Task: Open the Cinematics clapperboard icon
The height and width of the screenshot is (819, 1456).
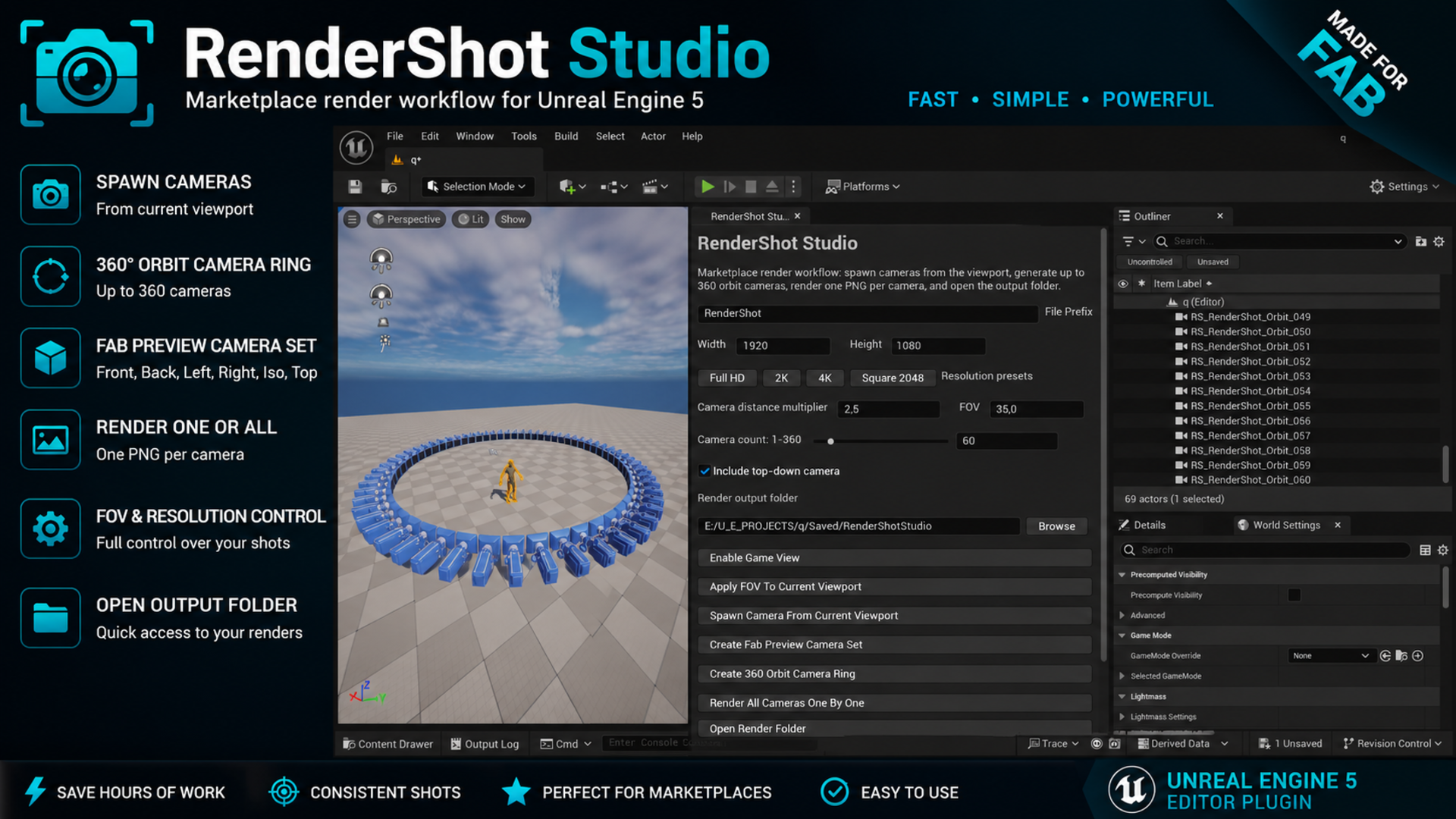Action: pos(650,187)
